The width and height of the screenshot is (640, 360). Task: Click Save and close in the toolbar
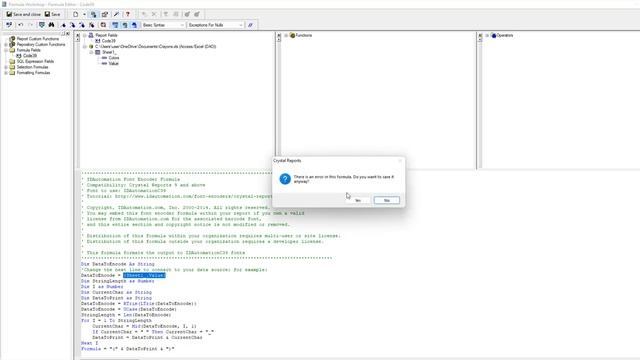coord(23,14)
